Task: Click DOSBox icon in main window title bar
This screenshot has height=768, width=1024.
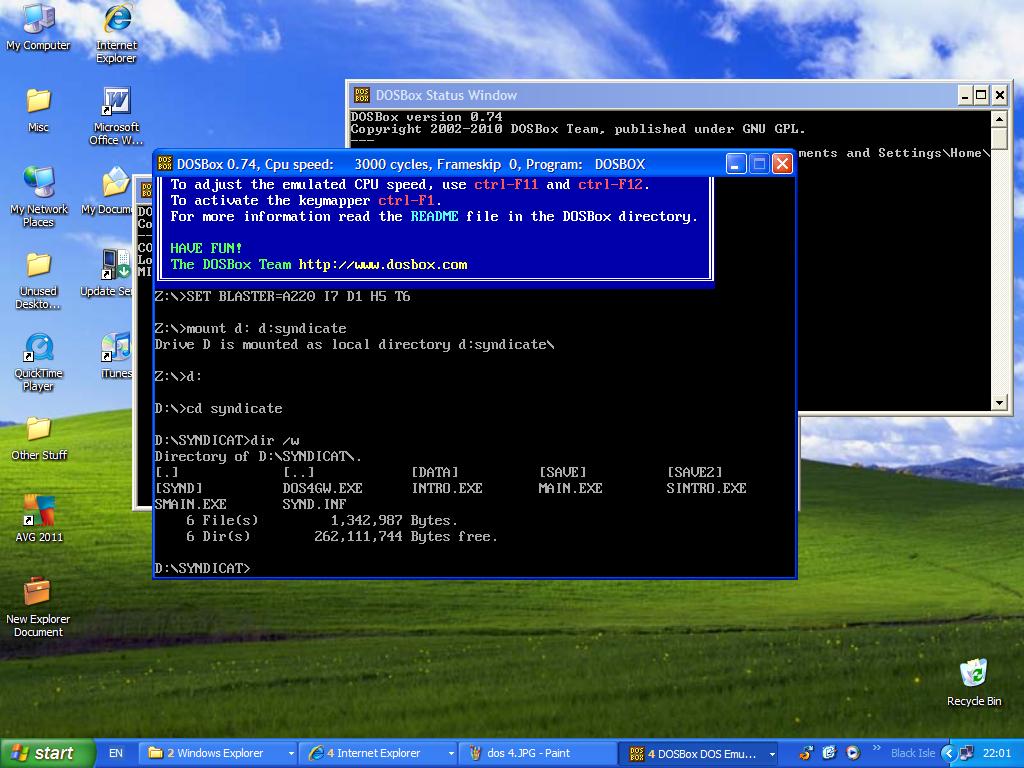Action: 165,163
